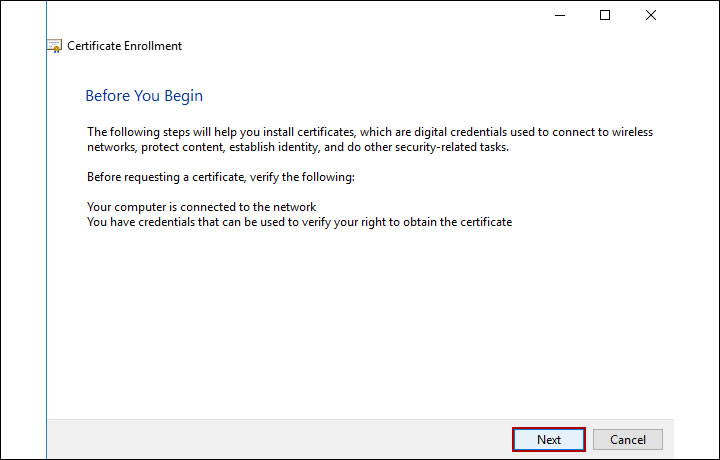This screenshot has width=720, height=460.
Task: Select the 'Before You Begin' heading
Action: coord(144,96)
